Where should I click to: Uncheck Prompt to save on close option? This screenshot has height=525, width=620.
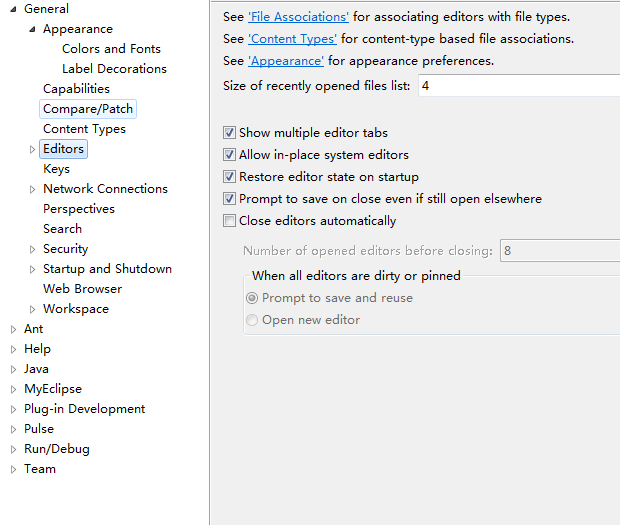(230, 199)
